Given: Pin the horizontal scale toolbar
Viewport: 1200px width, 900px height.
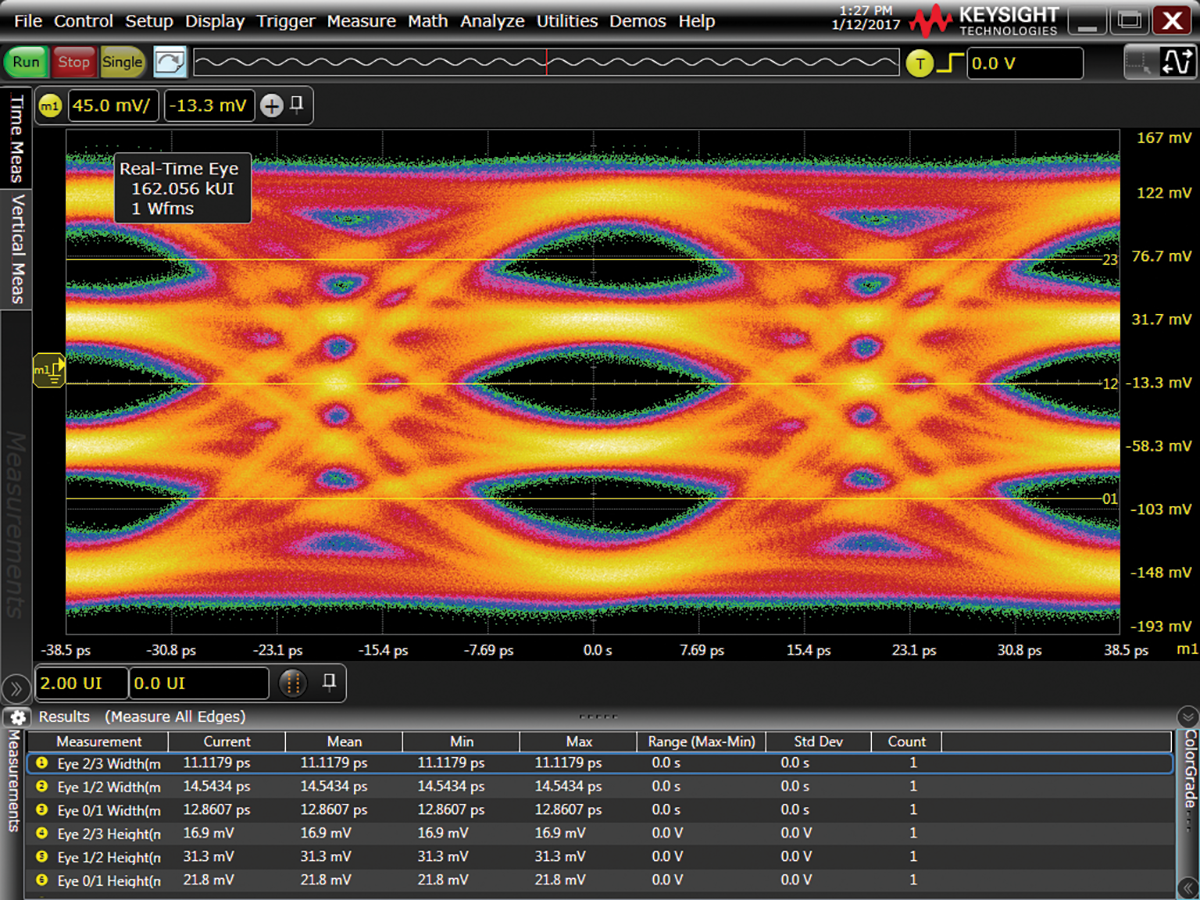Looking at the screenshot, I should pyautogui.click(x=329, y=682).
